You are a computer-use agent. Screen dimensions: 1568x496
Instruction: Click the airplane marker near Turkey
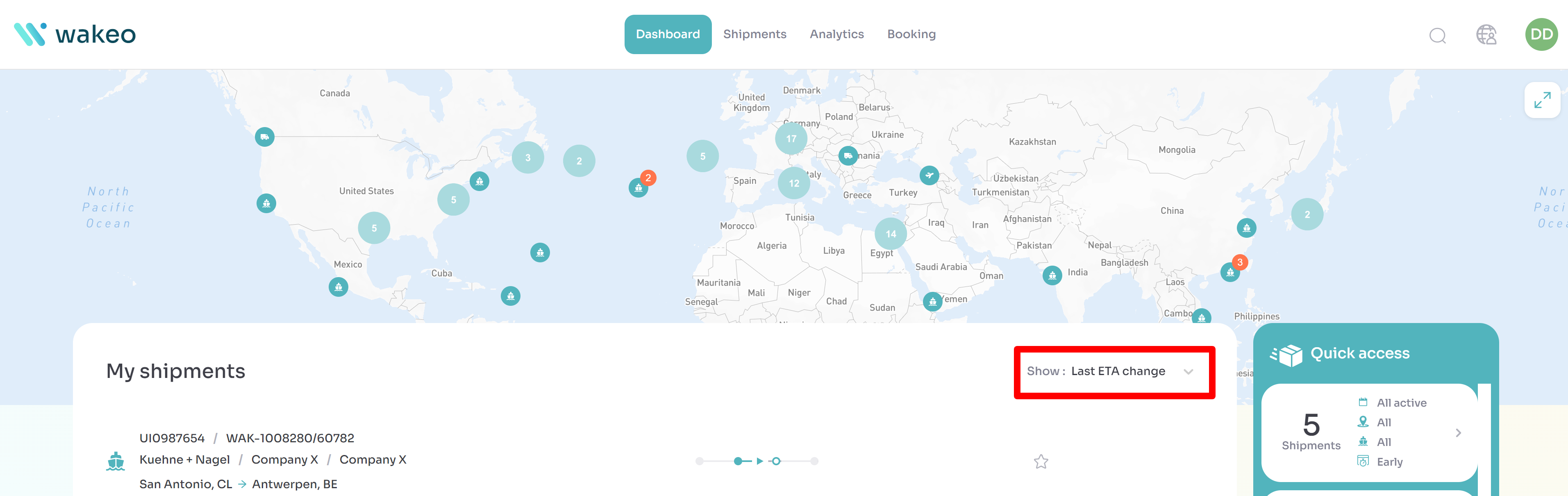929,175
